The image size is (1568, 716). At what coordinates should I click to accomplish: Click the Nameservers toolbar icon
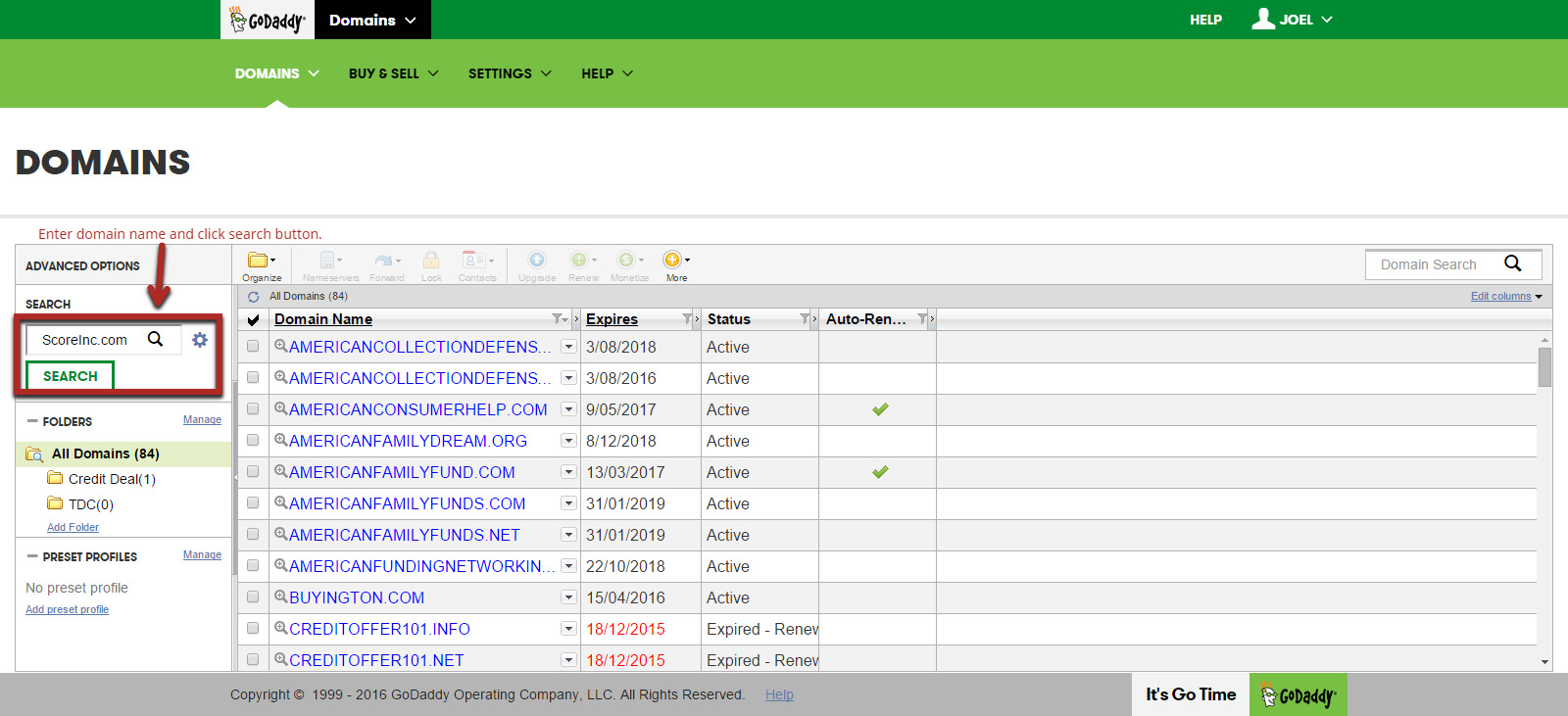pyautogui.click(x=330, y=261)
